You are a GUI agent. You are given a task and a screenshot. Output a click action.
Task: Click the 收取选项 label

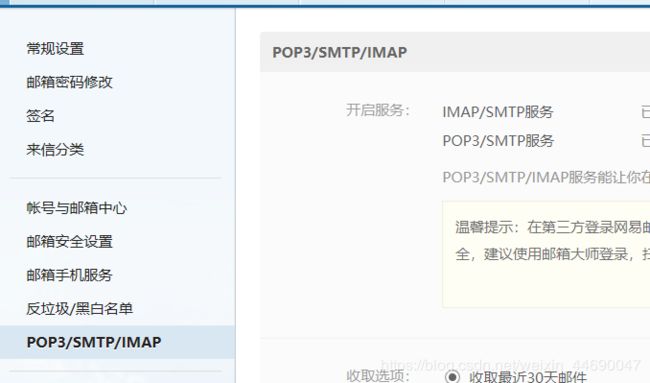pyautogui.click(x=378, y=376)
